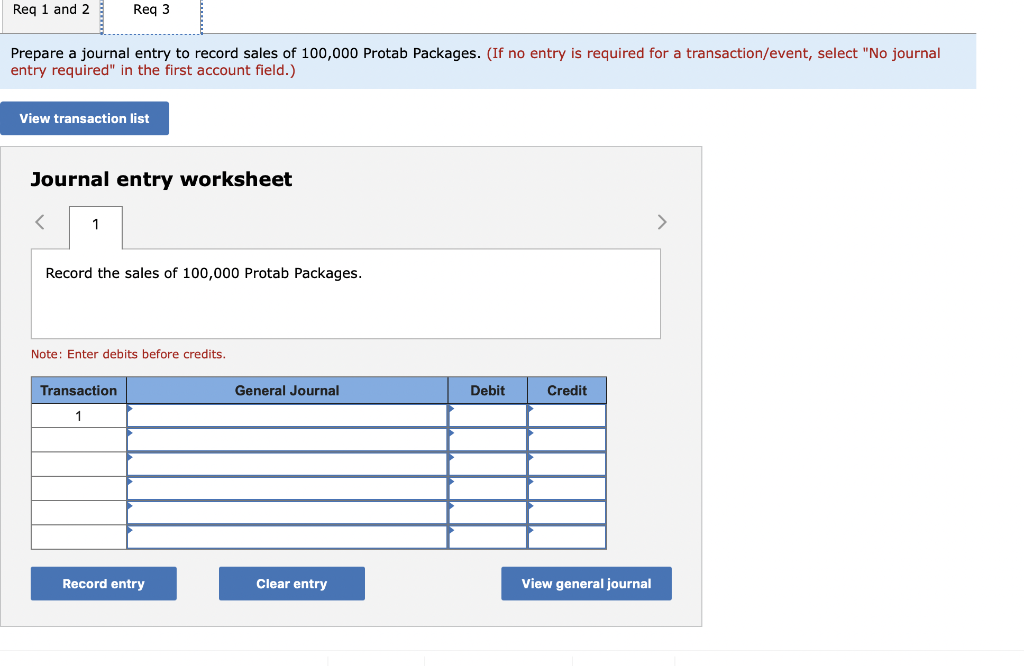Click the Clear entry button
This screenshot has height=666, width=1024.
291,583
